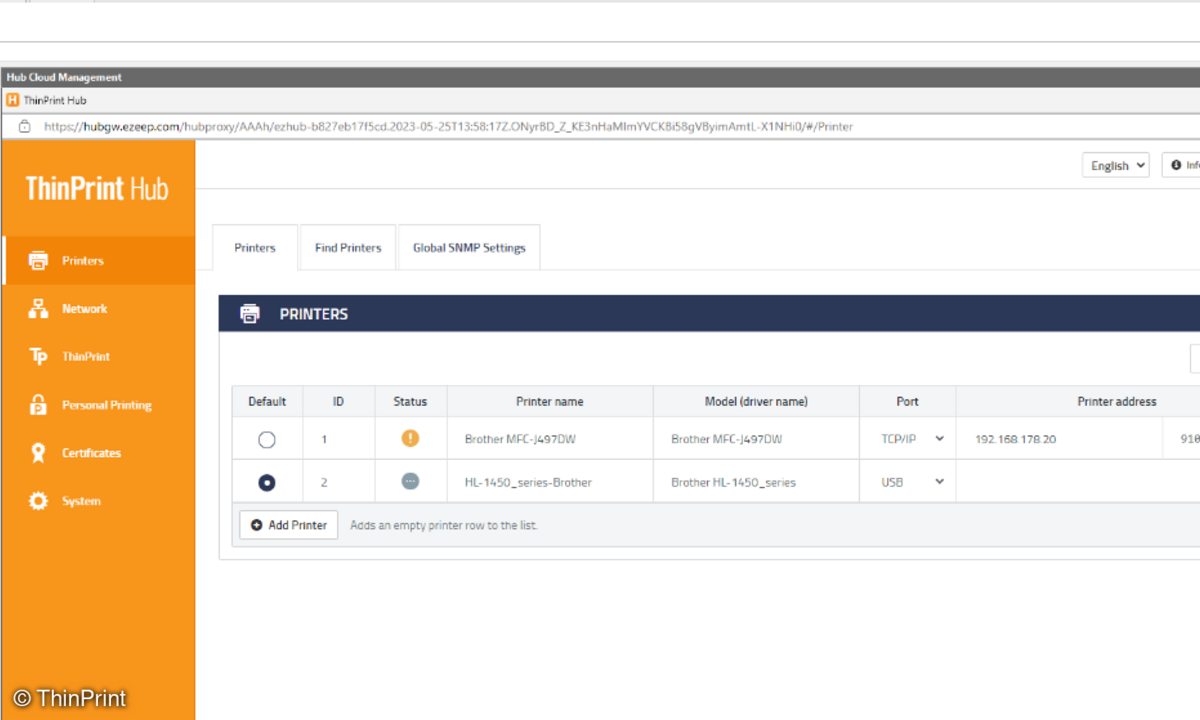Click the Tp ThinPrint icon in sidebar

click(x=38, y=357)
